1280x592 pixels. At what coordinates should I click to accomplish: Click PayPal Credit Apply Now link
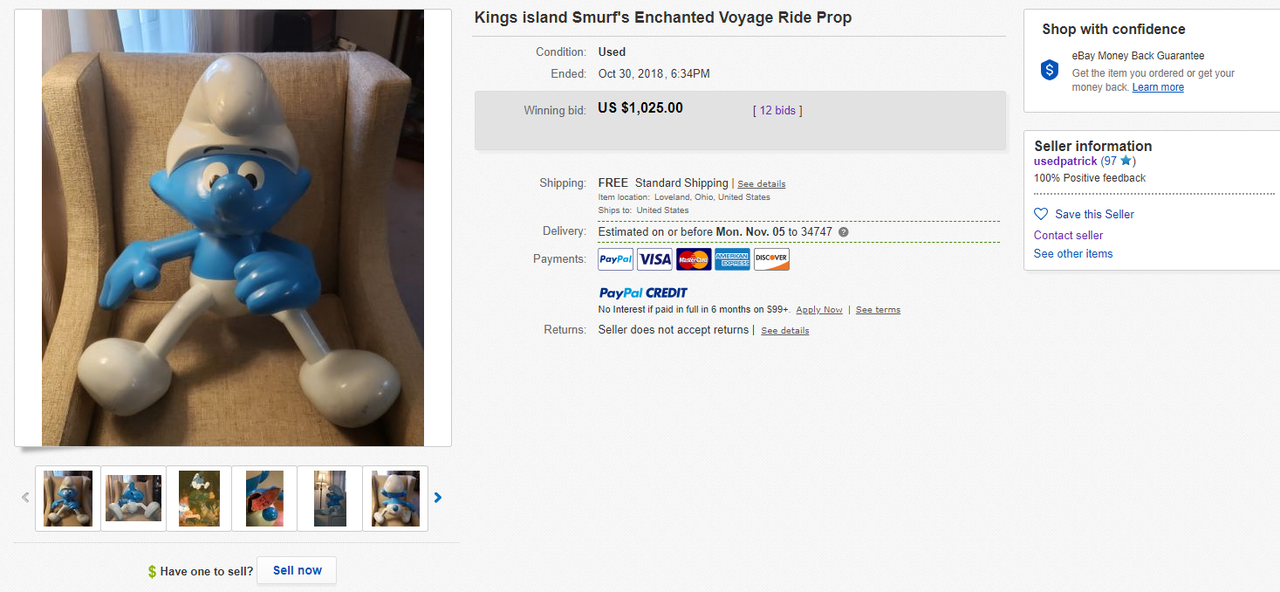point(819,310)
